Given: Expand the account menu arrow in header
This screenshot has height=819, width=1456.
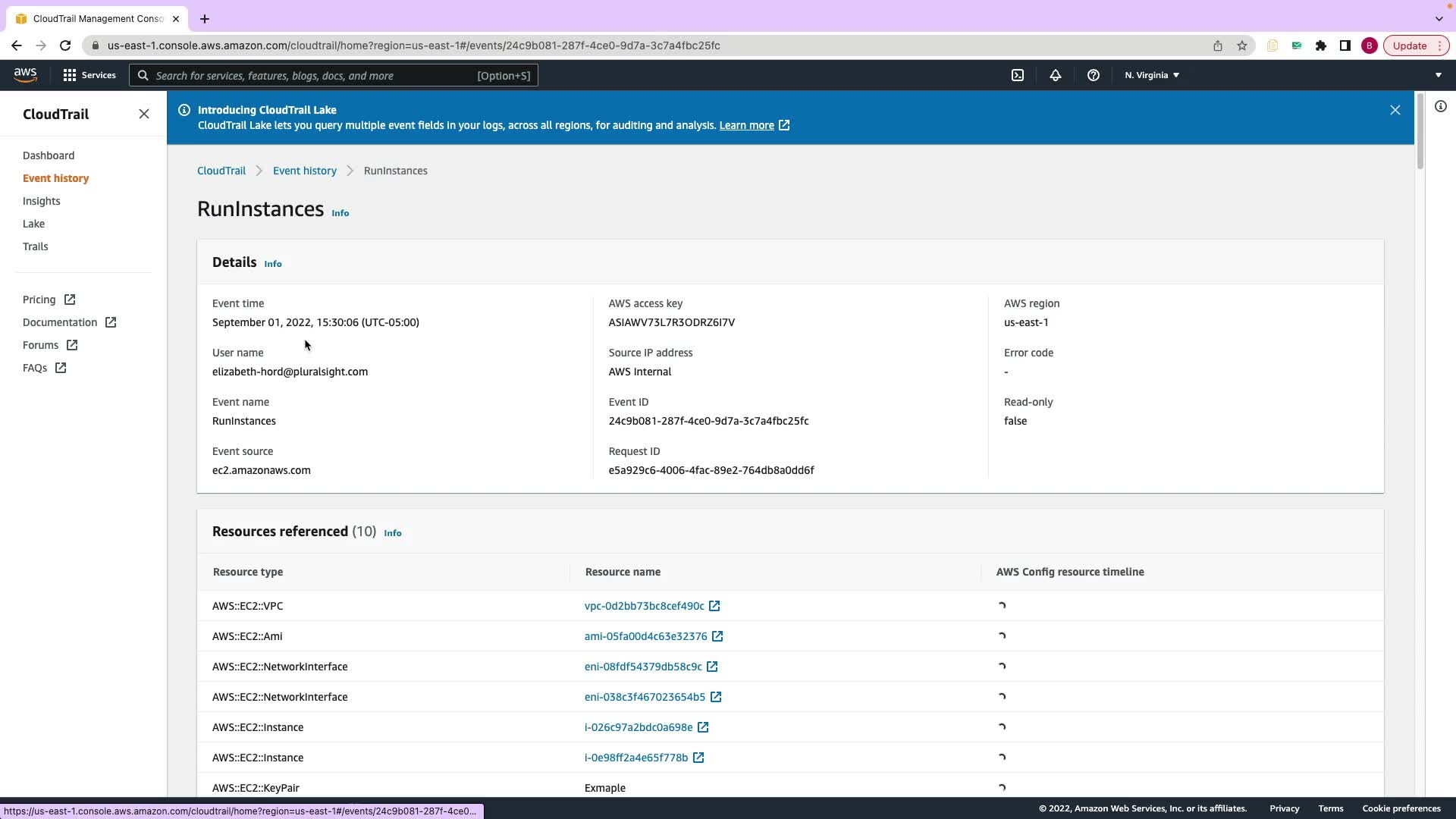Looking at the screenshot, I should [1438, 75].
